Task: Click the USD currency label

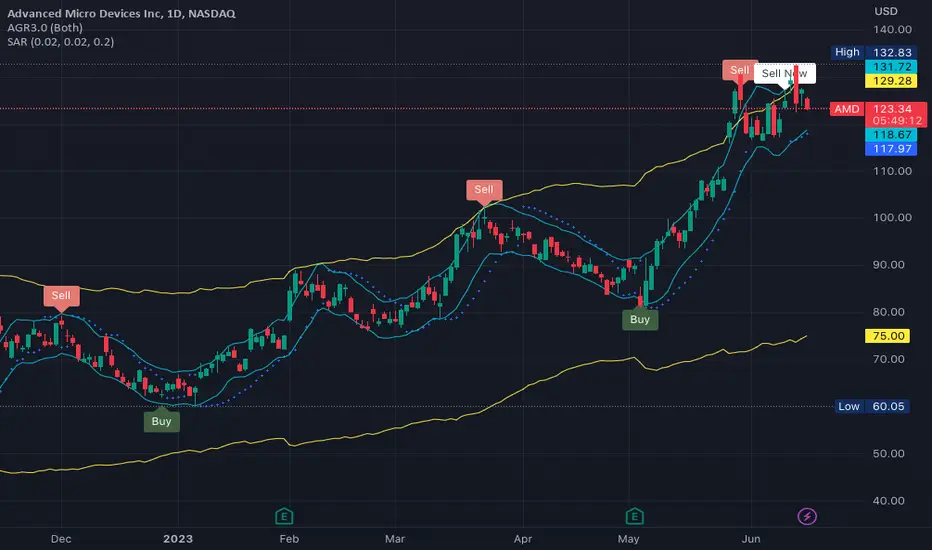Action: 886,11
